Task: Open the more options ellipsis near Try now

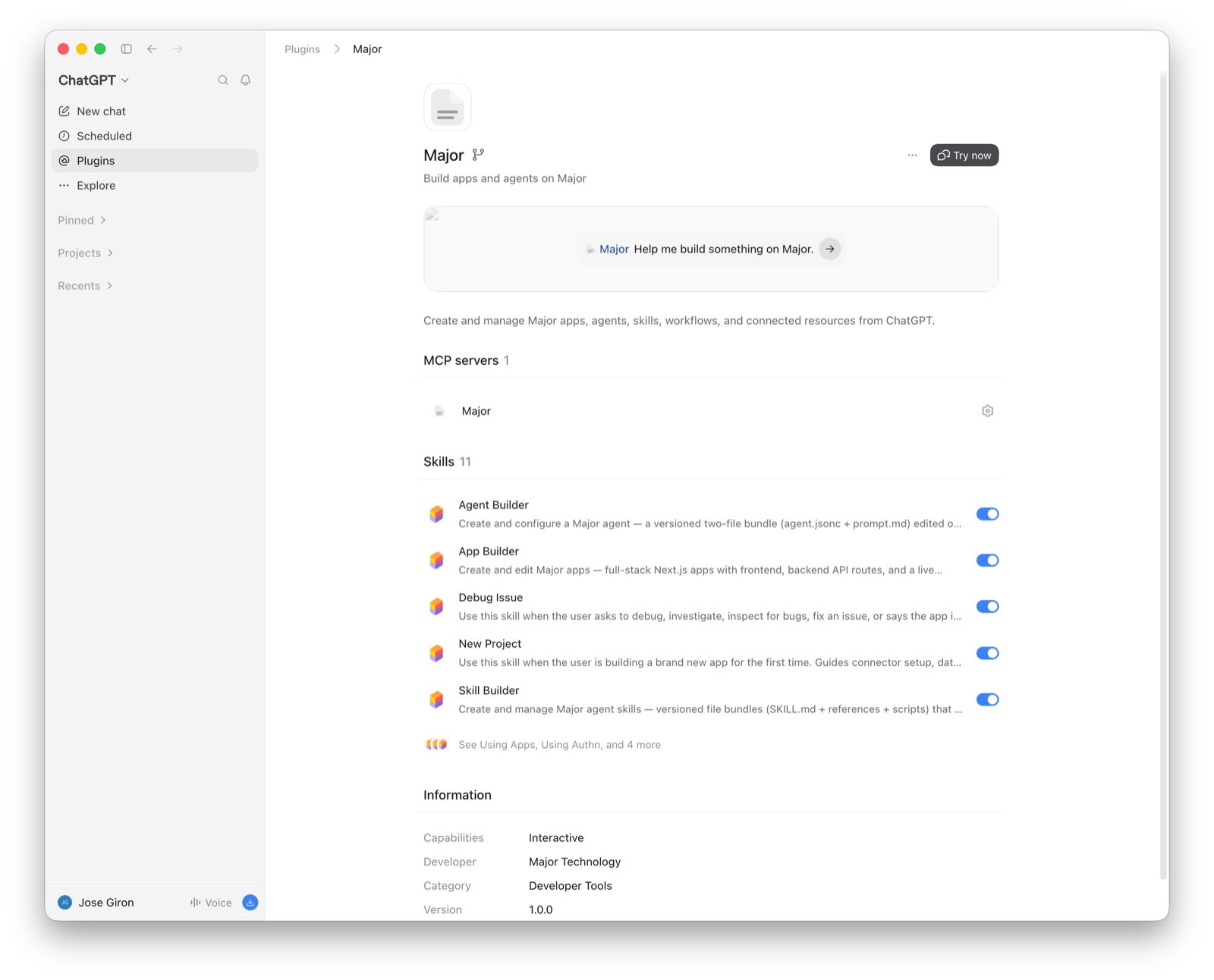Action: [x=912, y=155]
